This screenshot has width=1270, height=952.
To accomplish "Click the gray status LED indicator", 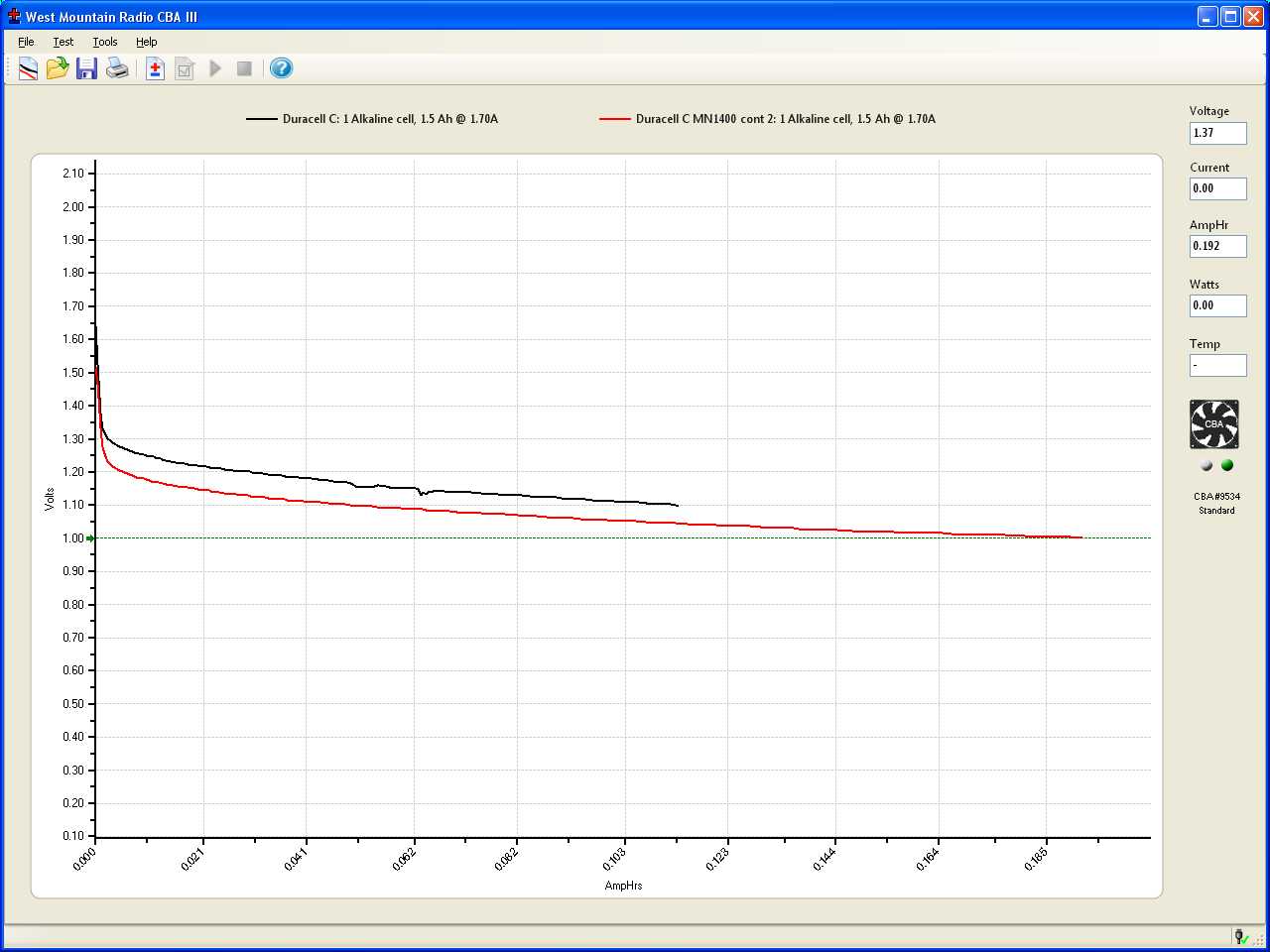I will click(x=1206, y=465).
